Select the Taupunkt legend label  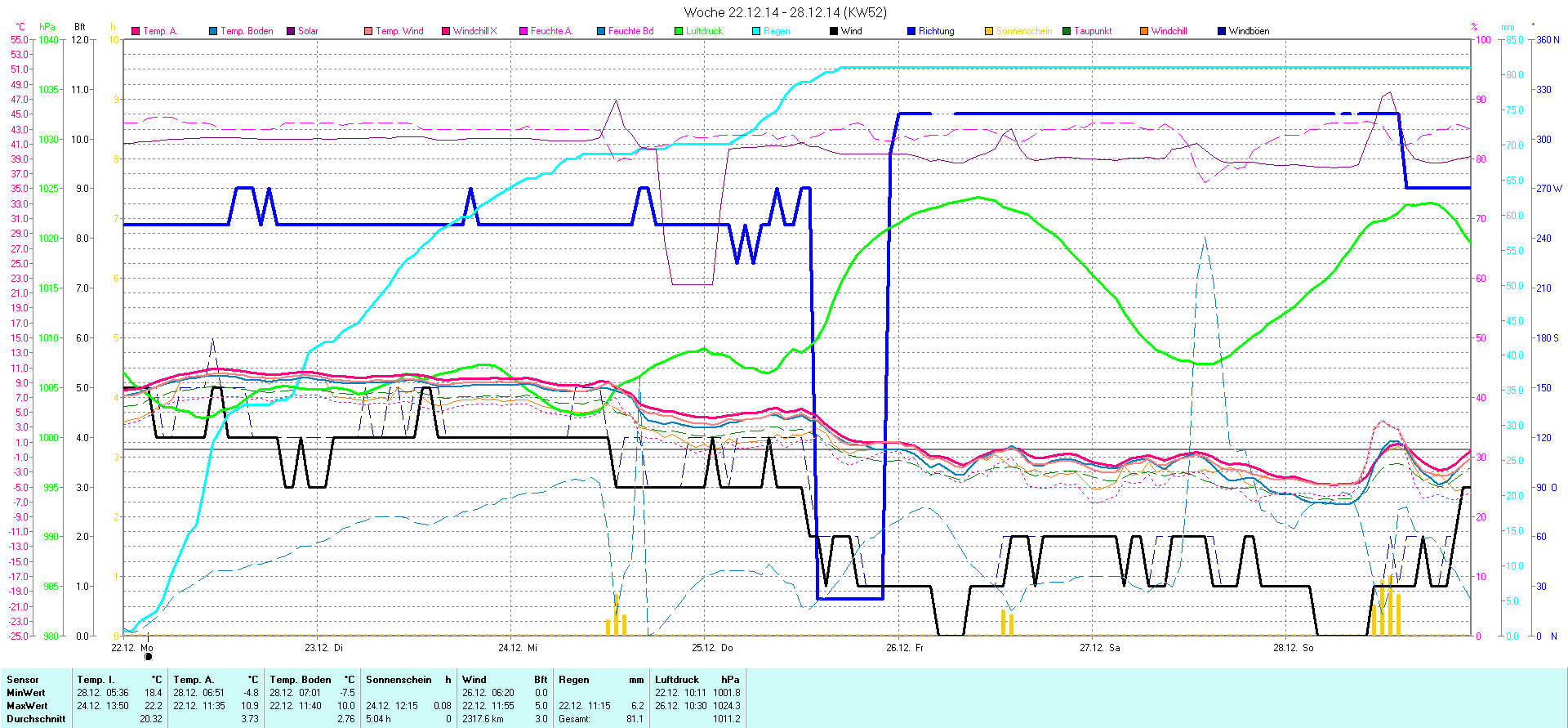click(x=1093, y=31)
